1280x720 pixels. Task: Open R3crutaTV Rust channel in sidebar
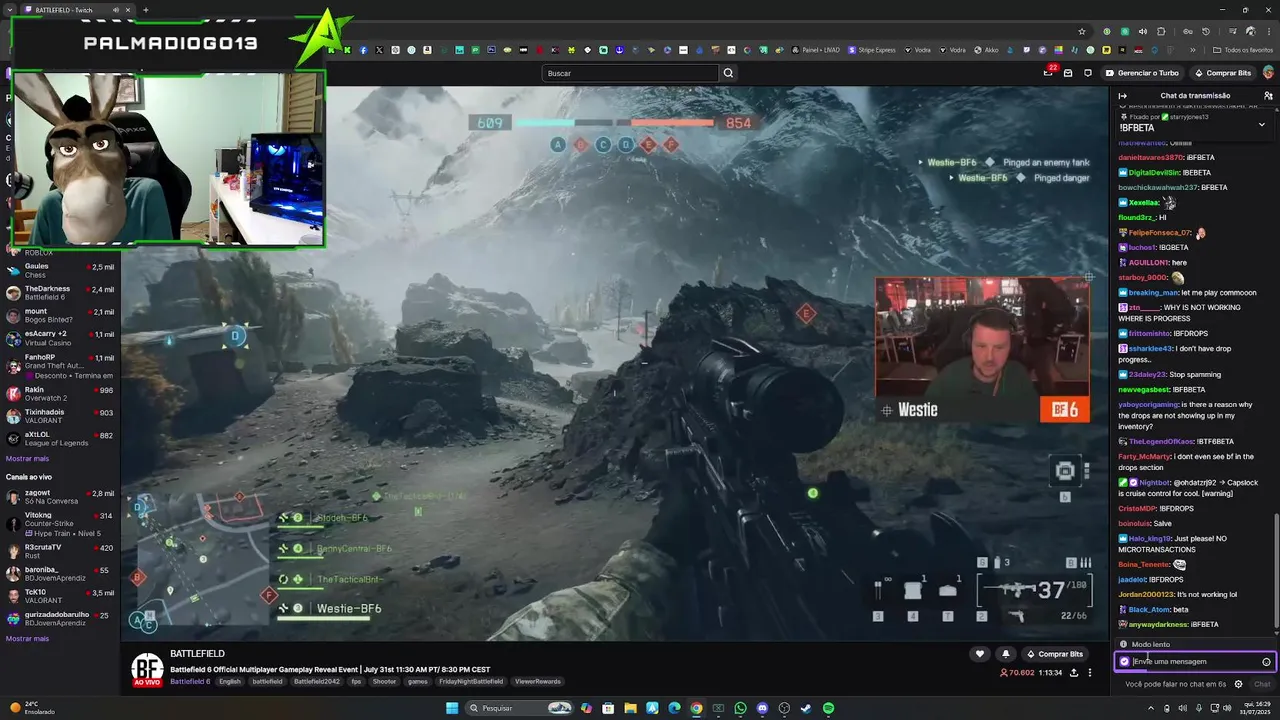point(60,551)
